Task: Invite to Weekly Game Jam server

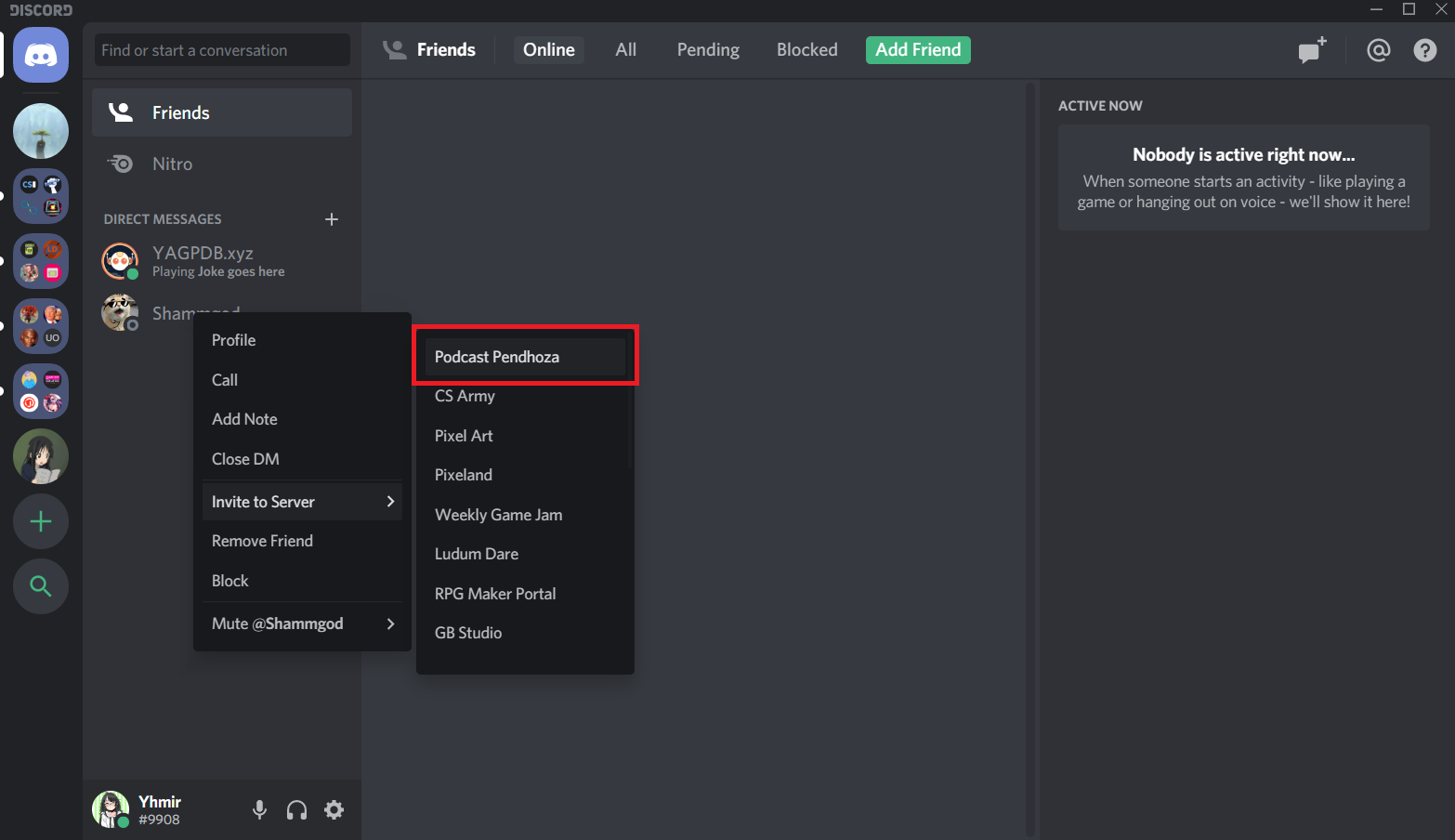Action: pyautogui.click(x=499, y=515)
